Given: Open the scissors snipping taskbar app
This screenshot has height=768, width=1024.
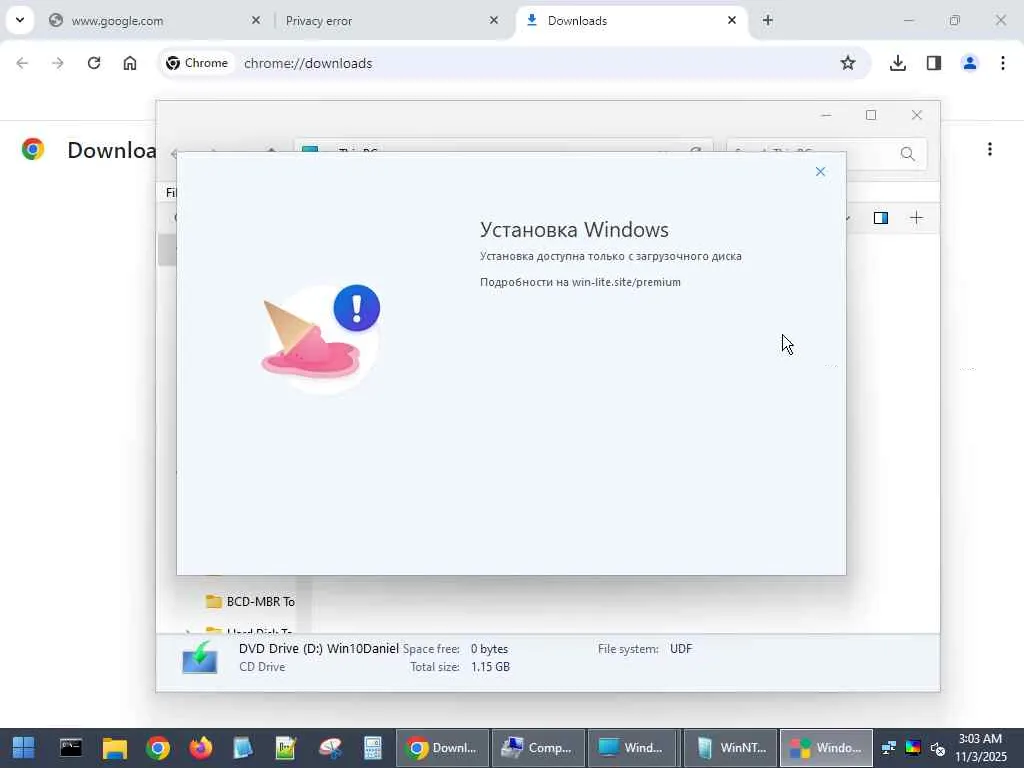Looking at the screenshot, I should point(330,748).
